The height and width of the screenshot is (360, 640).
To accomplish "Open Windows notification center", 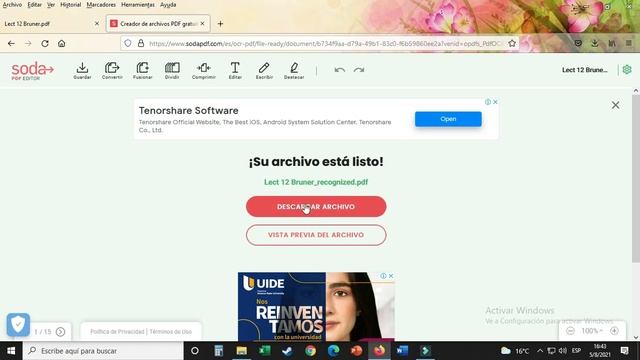I will [625, 351].
